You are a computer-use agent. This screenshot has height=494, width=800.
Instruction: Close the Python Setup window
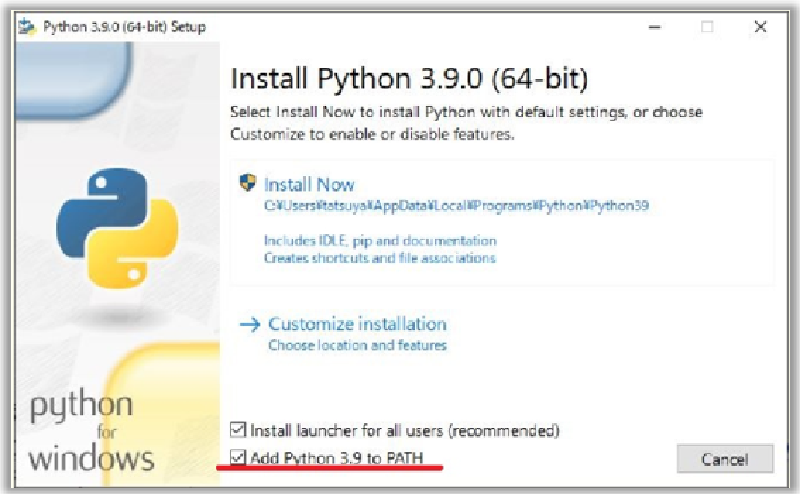(x=760, y=27)
